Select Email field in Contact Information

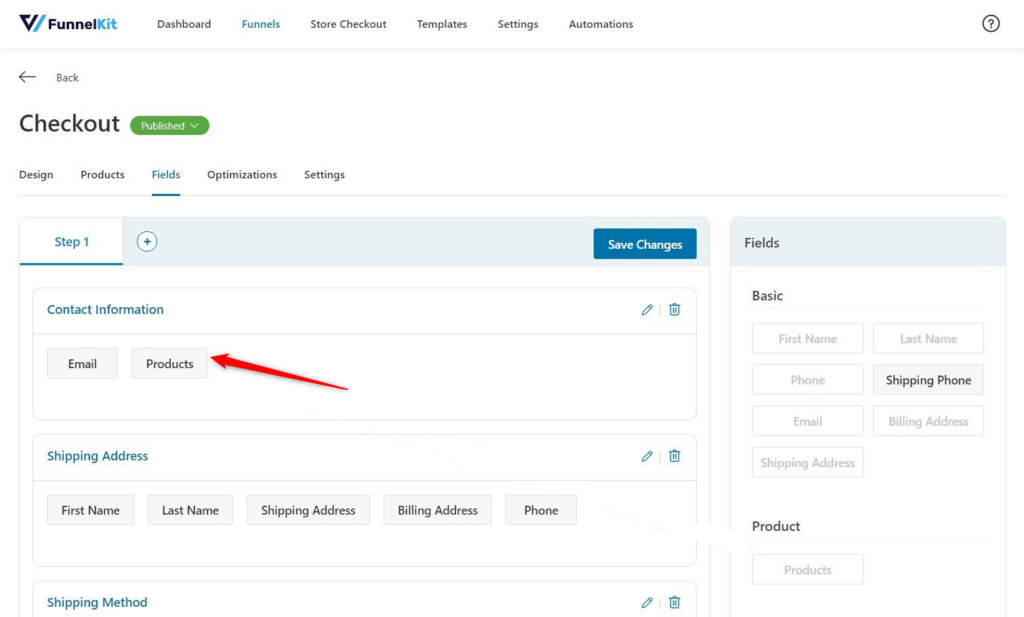tap(82, 364)
